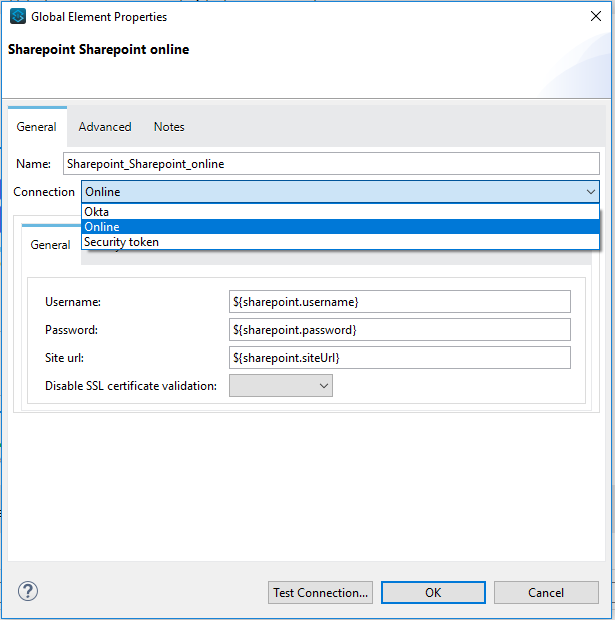Cancel the dialog
The height and width of the screenshot is (620, 615).
click(x=546, y=593)
